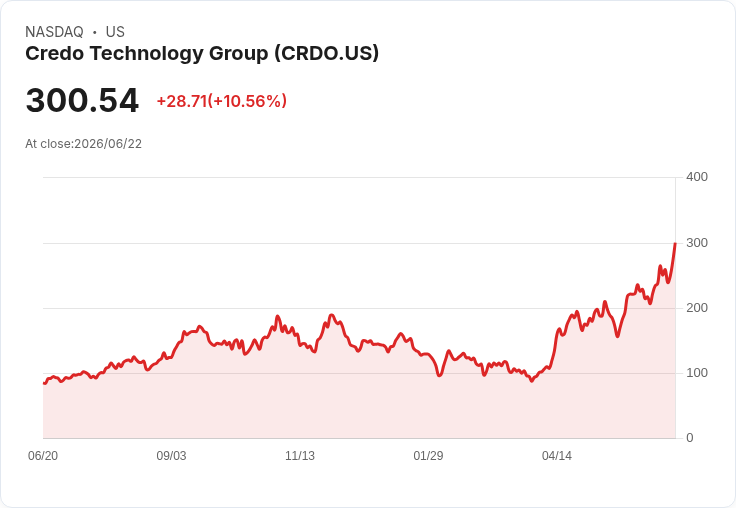Select the 300.54 current price
Image resolution: width=736 pixels, height=508 pixels.
[82, 100]
